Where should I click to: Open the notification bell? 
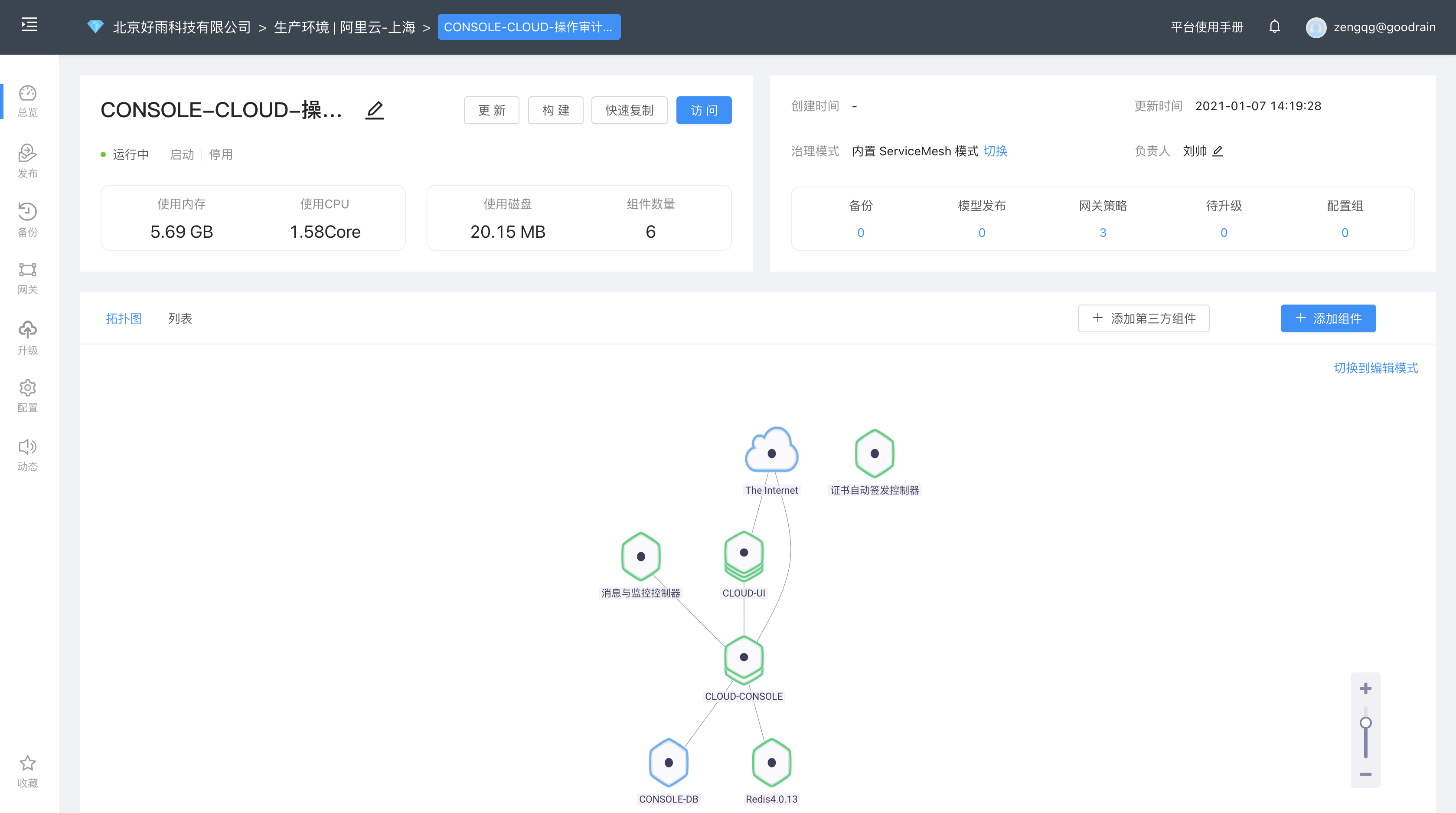(1275, 26)
